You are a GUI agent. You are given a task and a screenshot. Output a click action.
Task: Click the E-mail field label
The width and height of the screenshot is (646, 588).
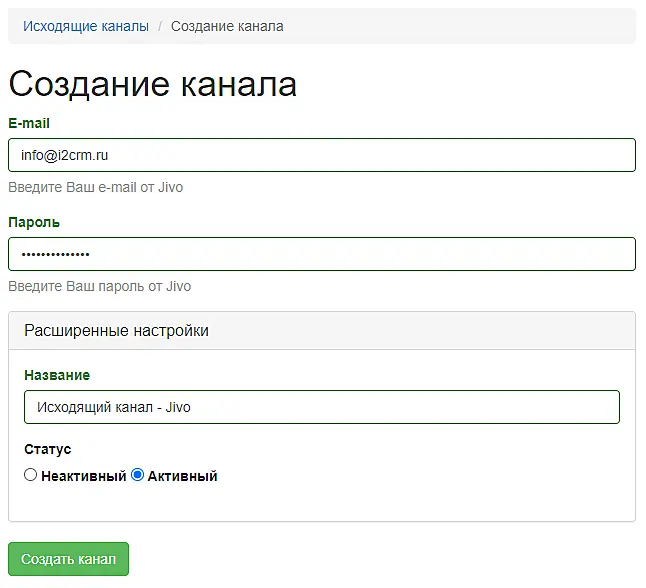[x=29, y=123]
